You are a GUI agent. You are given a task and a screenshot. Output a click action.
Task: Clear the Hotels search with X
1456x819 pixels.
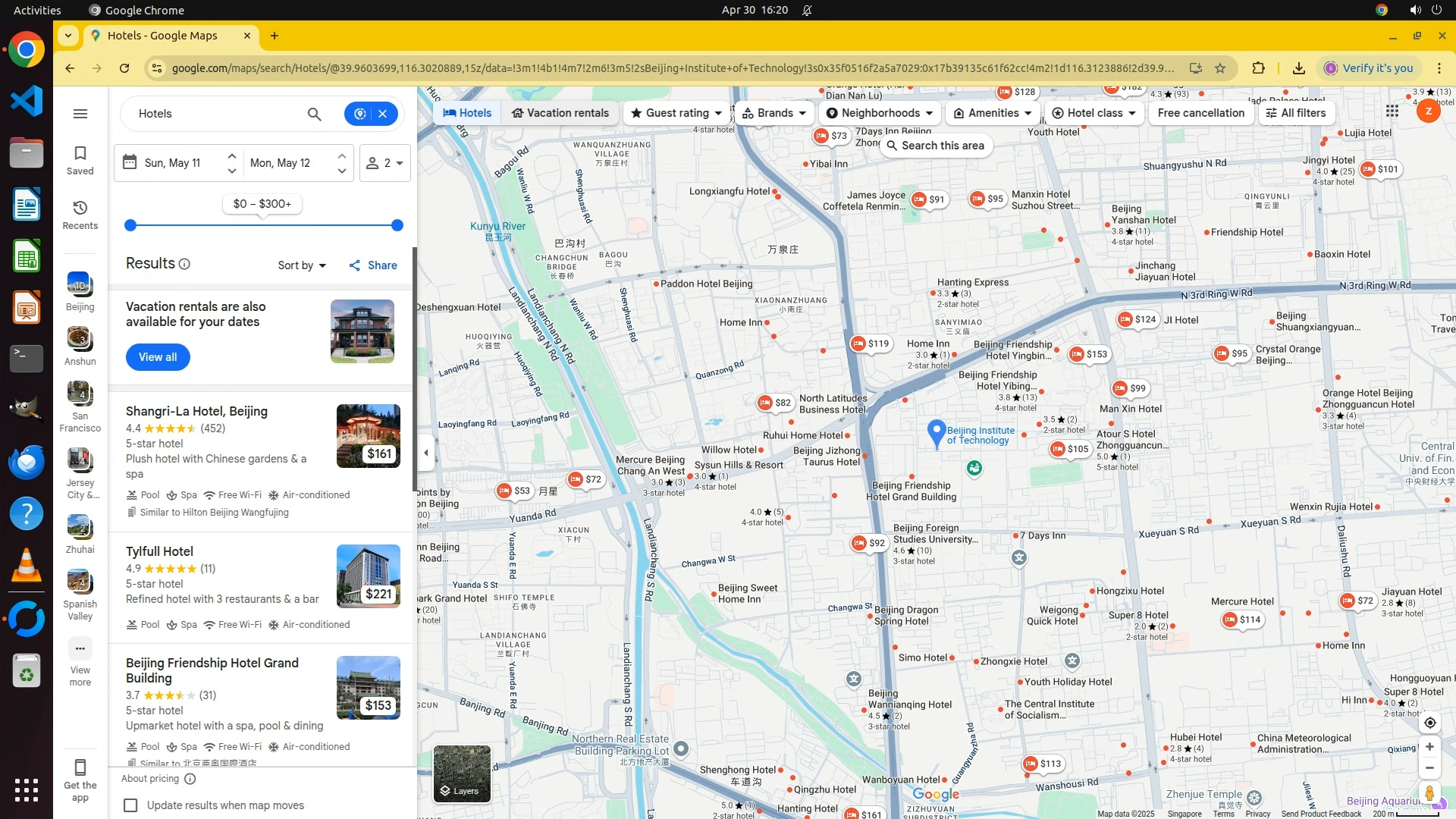(383, 114)
